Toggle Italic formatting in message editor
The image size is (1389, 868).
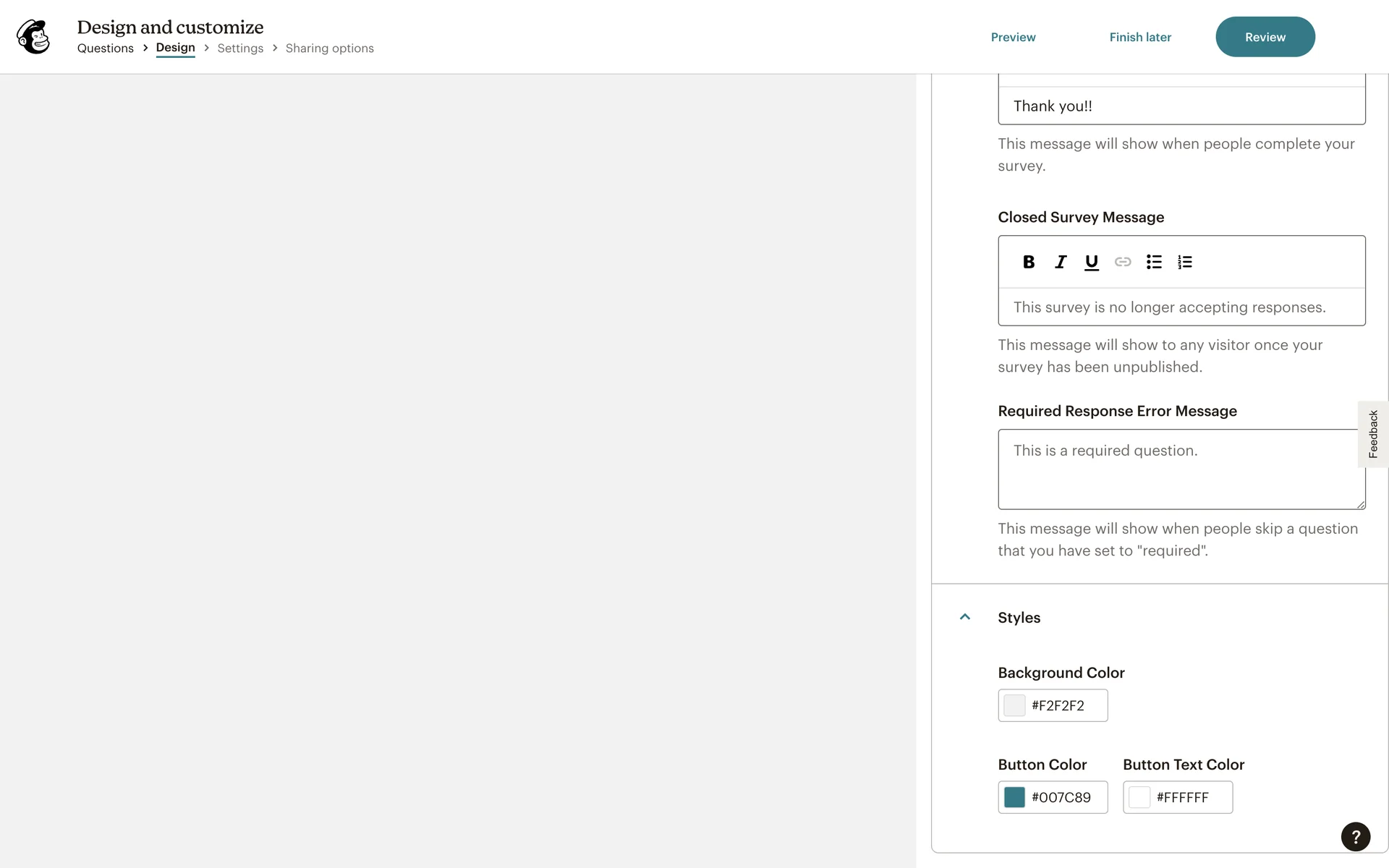click(1060, 262)
